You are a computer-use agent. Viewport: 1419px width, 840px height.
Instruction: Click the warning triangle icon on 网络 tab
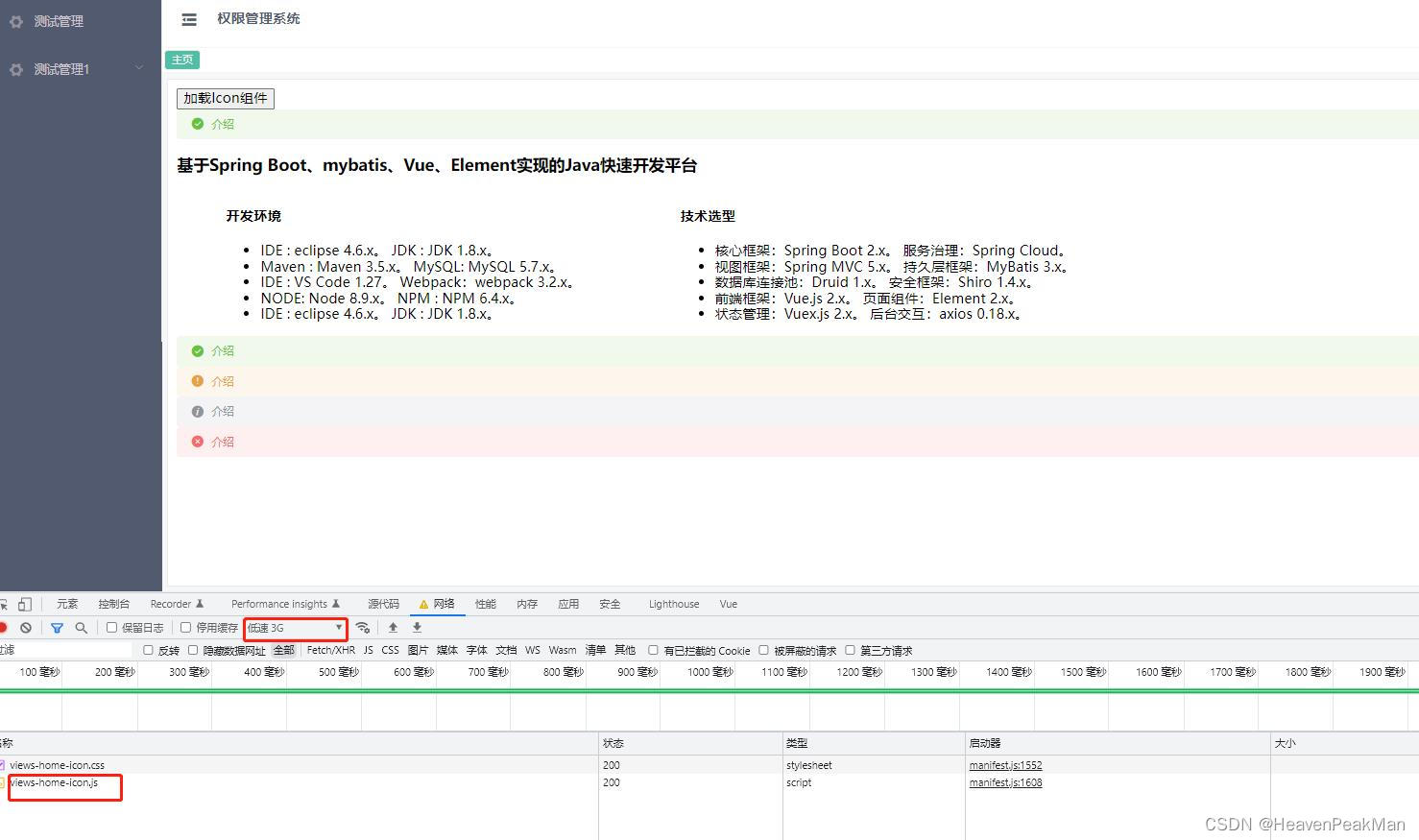pyautogui.click(x=423, y=605)
